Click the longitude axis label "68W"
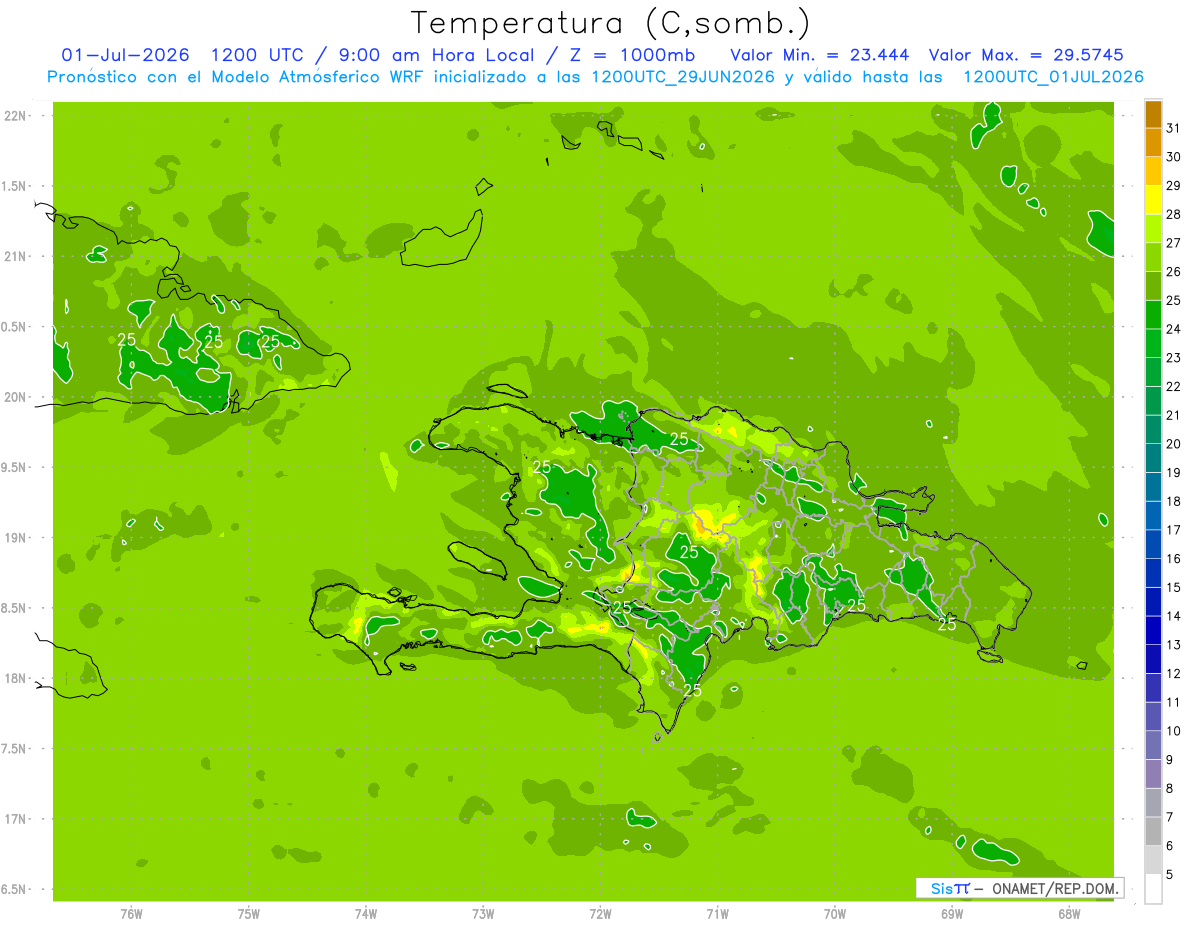1200x927 pixels. (x=1069, y=914)
